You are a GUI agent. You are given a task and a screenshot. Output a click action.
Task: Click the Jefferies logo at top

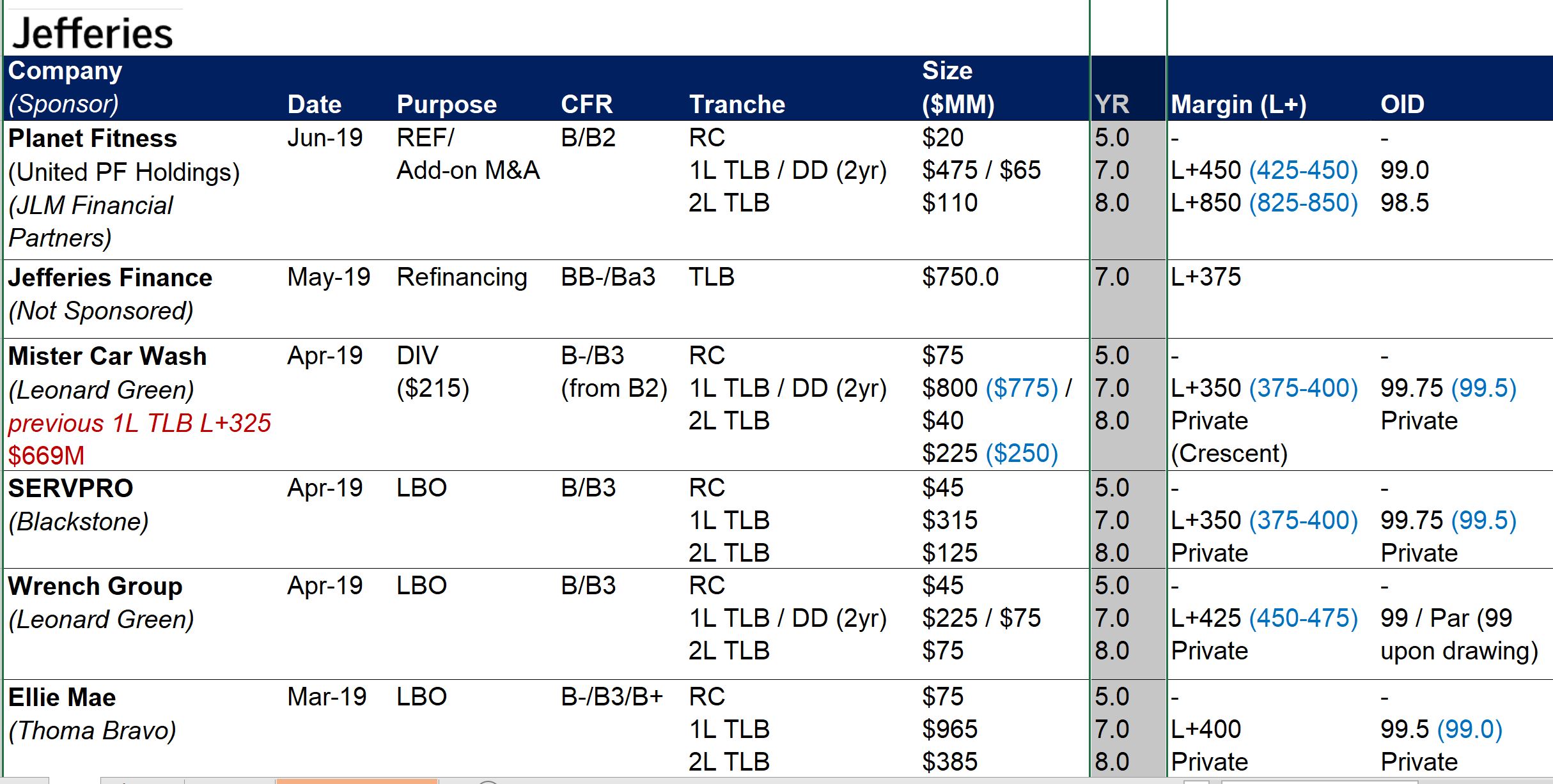(93, 33)
